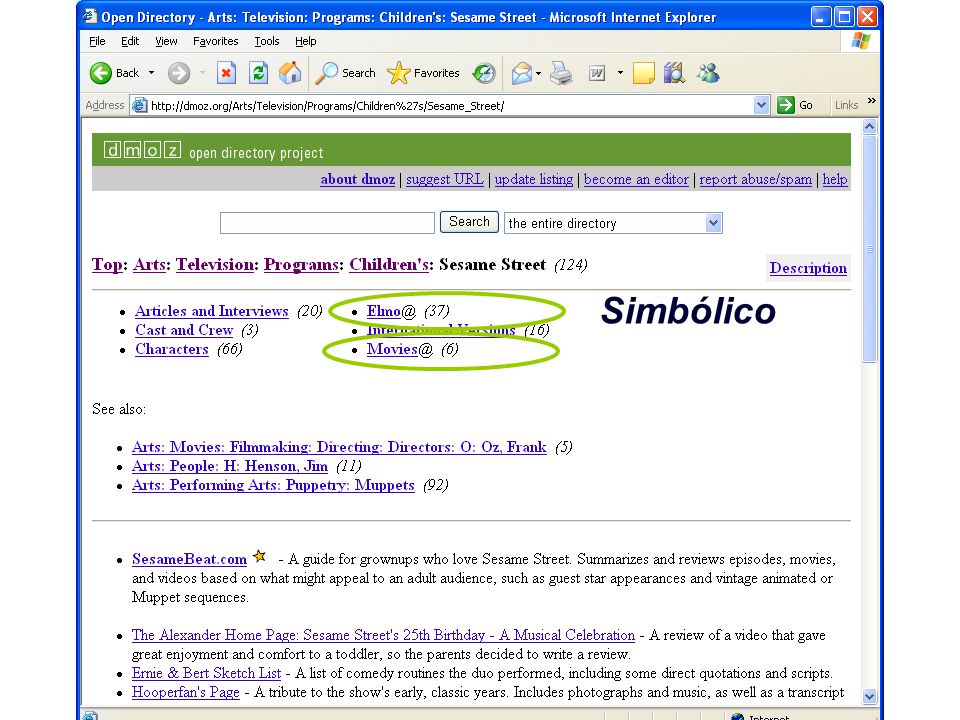
Task: Click the Edit with Word icon
Action: coord(597,73)
